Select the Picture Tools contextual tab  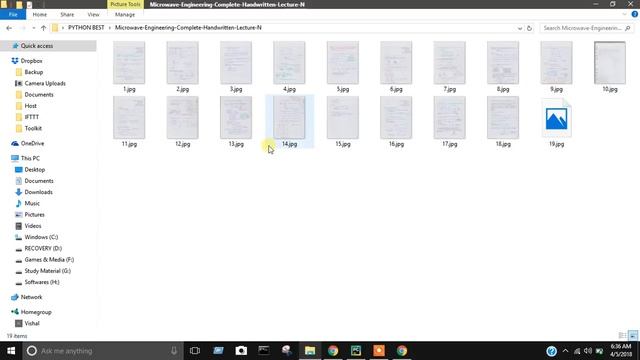tap(125, 4)
